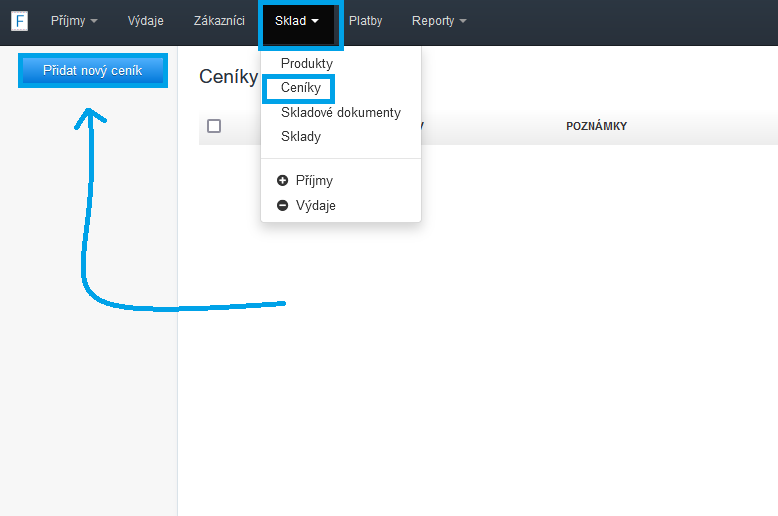Tick the select-all checkbox in table header
This screenshot has width=778, height=516.
click(214, 126)
